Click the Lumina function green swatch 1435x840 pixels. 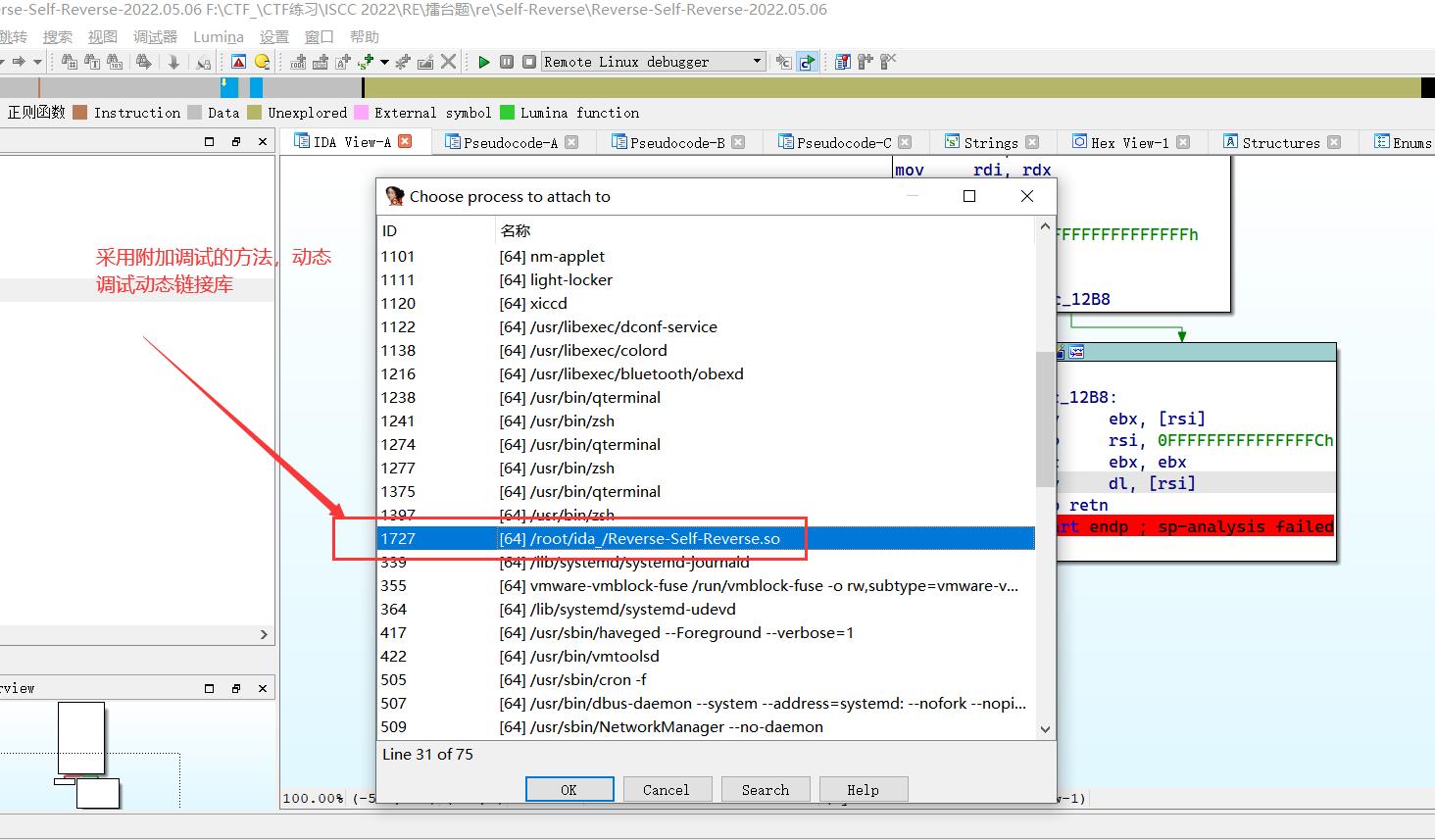pyautogui.click(x=507, y=113)
